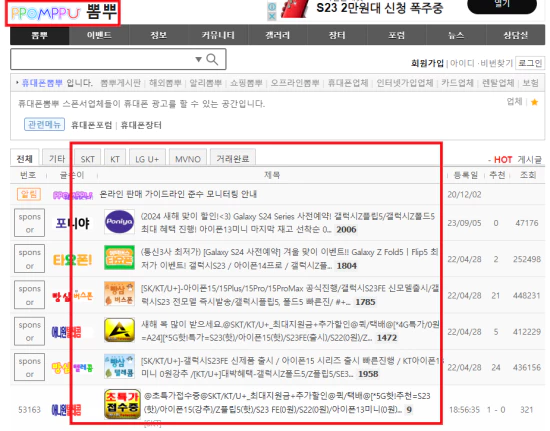Click the 로그인 button
Image resolution: width=550 pixels, height=431 pixels.
pos(530,63)
